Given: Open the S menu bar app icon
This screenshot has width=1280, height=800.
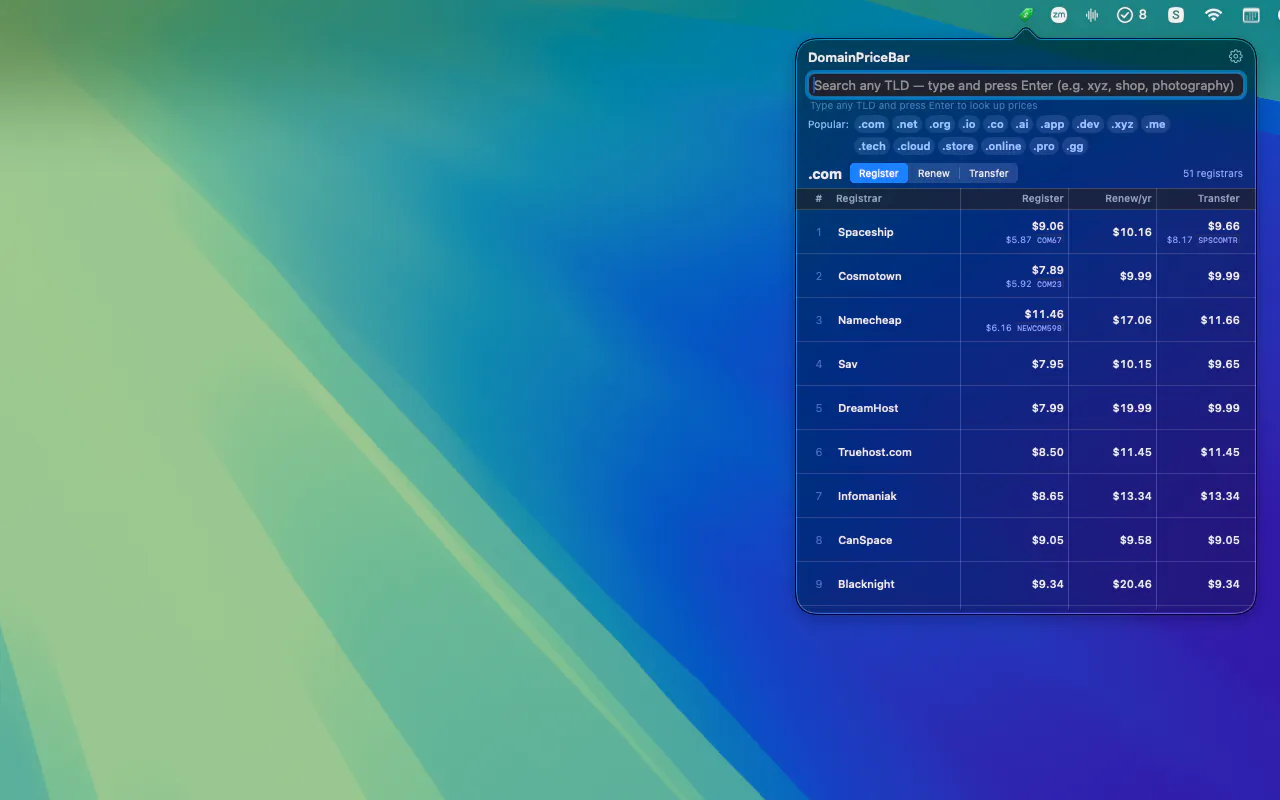Looking at the screenshot, I should pos(1176,15).
